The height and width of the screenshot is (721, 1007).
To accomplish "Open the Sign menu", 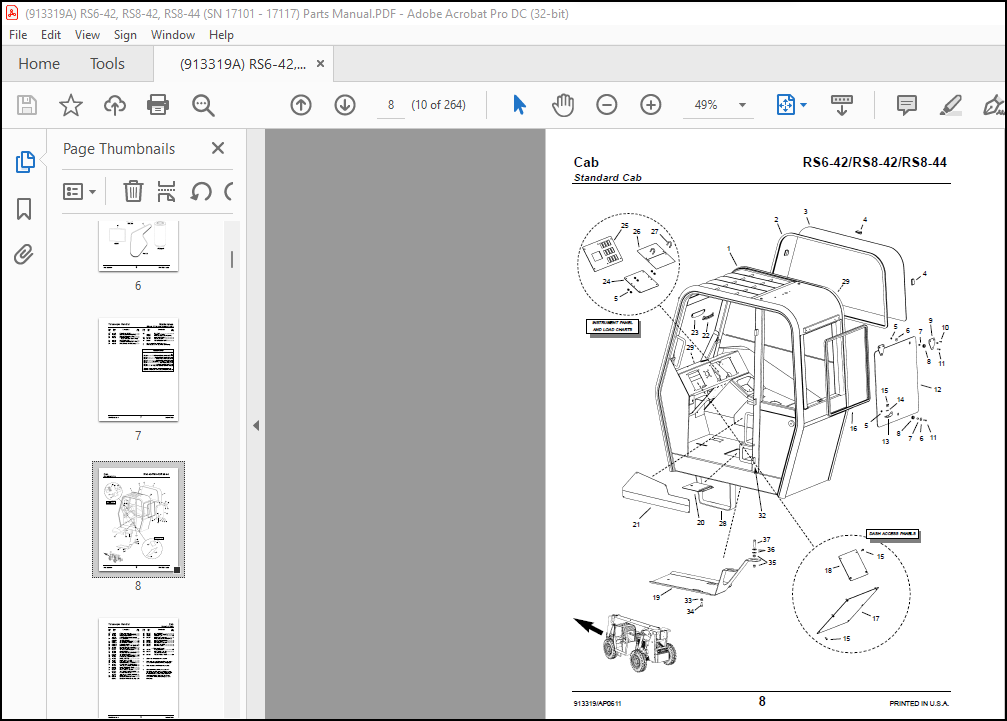I will [x=125, y=35].
